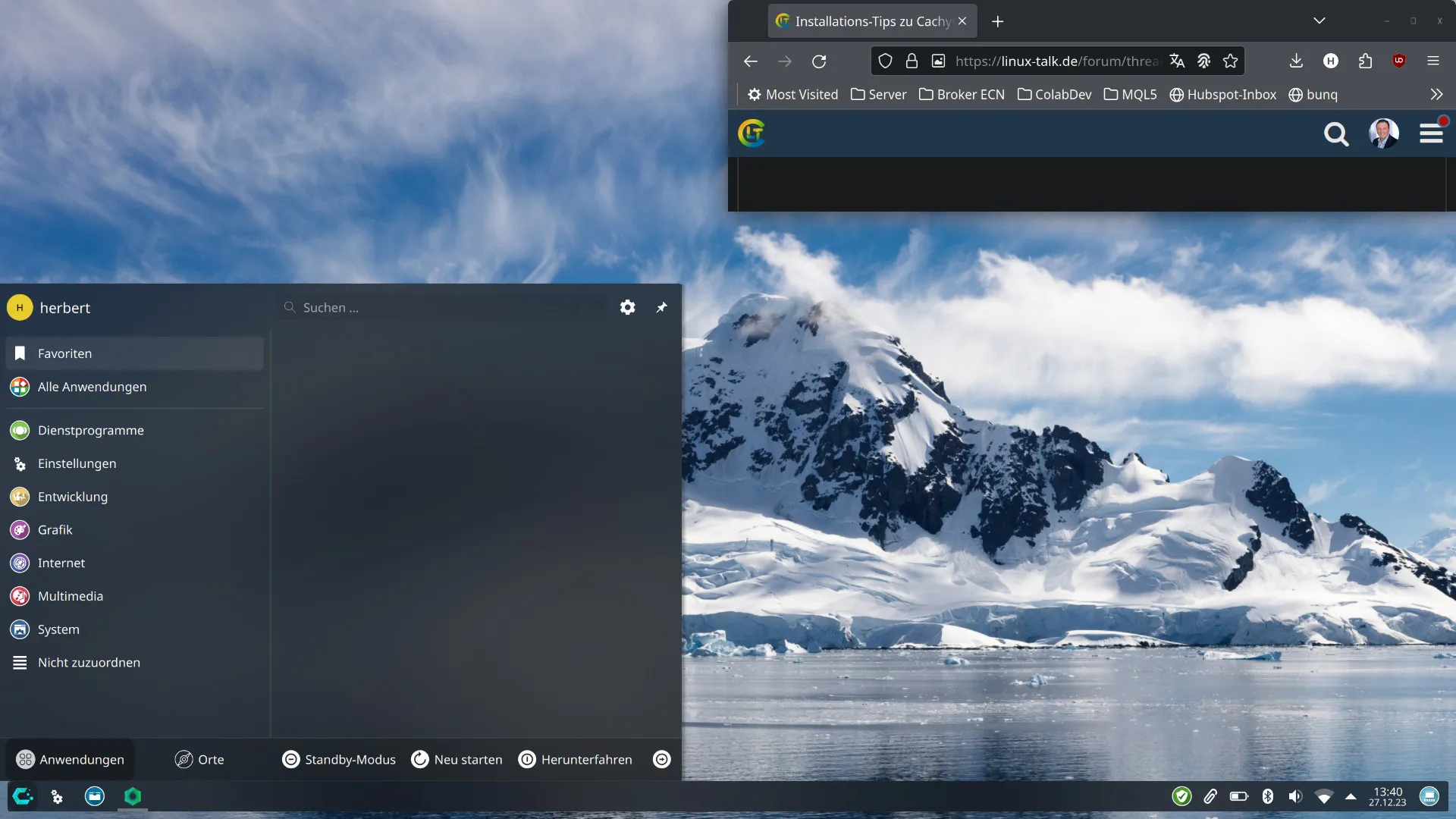Click the Suchen search field
1456x819 pixels.
click(447, 307)
